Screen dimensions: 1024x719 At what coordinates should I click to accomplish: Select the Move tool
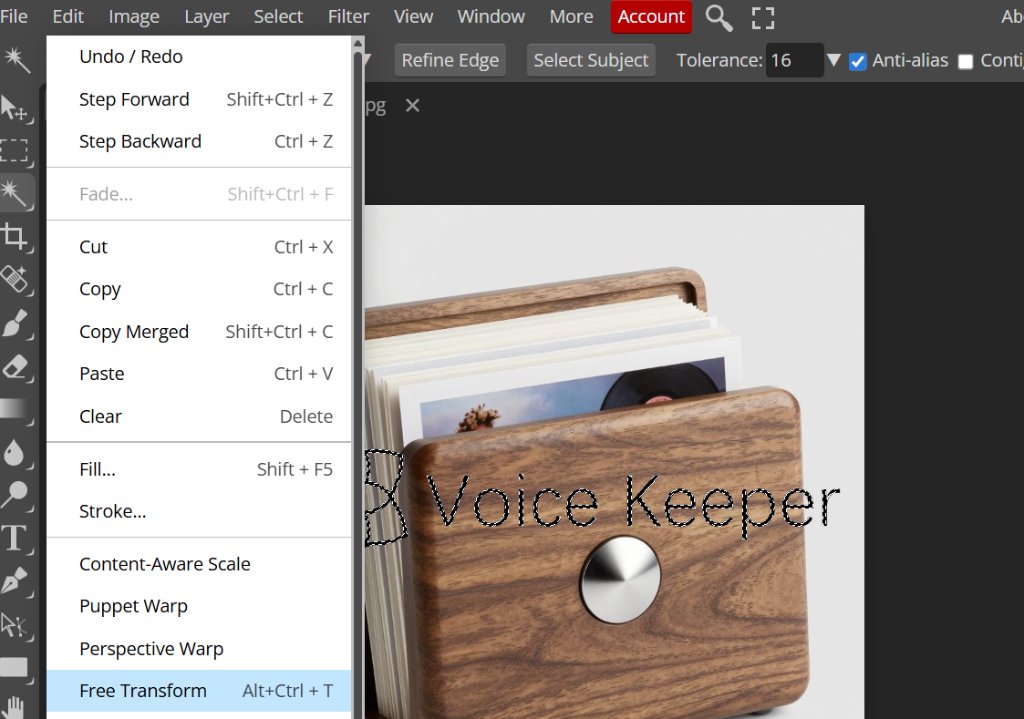tap(14, 108)
